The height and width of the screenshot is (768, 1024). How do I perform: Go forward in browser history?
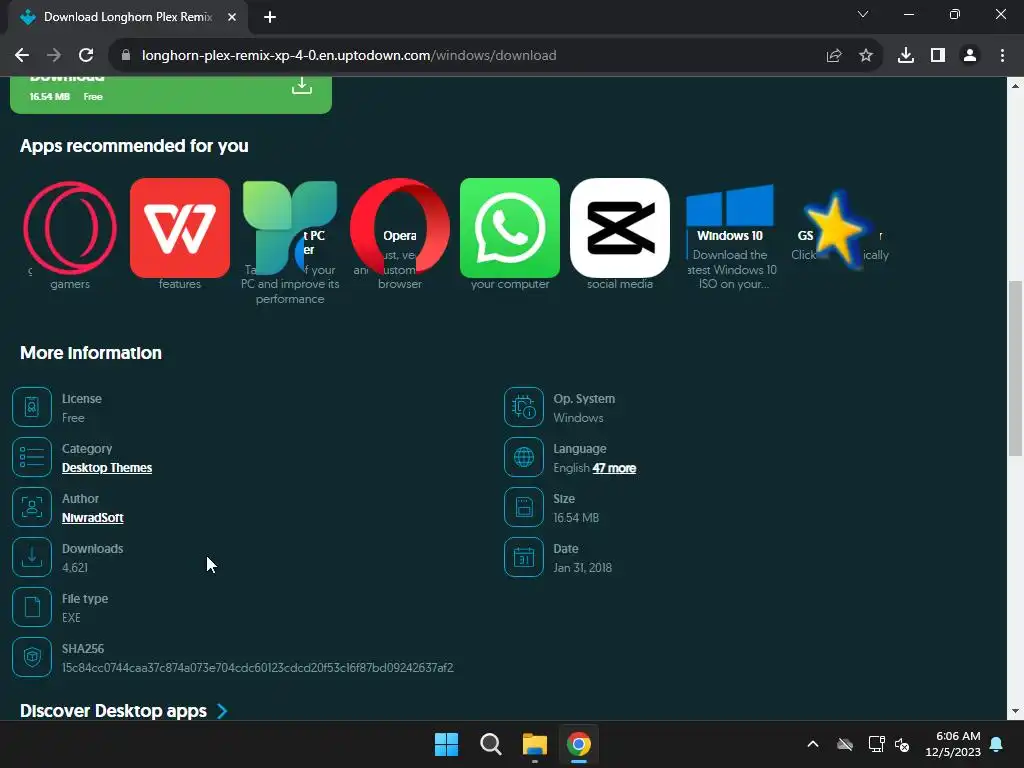click(54, 56)
